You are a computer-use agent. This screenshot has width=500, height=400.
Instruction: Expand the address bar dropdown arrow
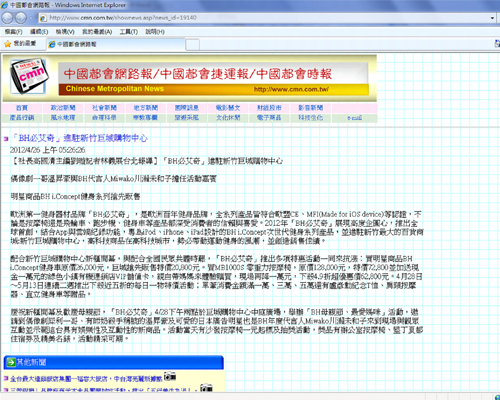(492, 18)
